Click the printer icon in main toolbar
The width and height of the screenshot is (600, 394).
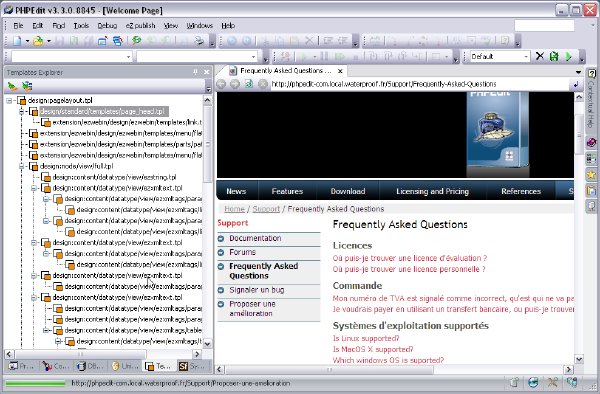click(x=199, y=41)
